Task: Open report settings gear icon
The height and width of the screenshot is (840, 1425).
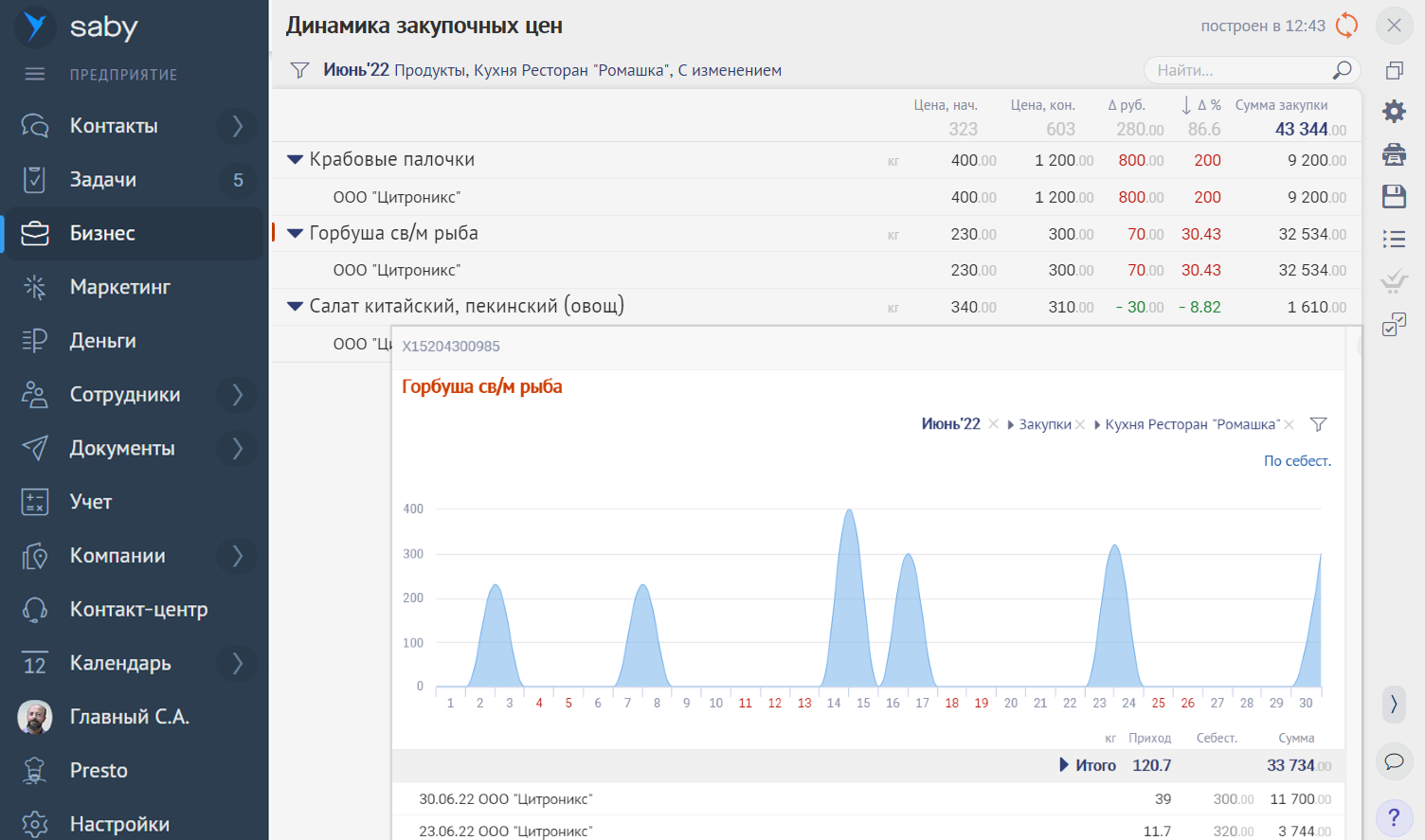Action: 1394,112
